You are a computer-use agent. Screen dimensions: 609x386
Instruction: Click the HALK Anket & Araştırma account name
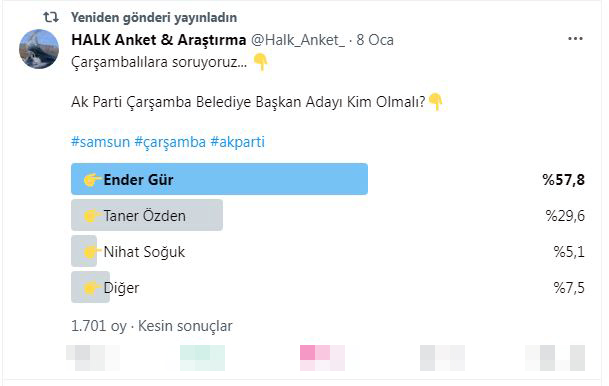[x=158, y=40]
